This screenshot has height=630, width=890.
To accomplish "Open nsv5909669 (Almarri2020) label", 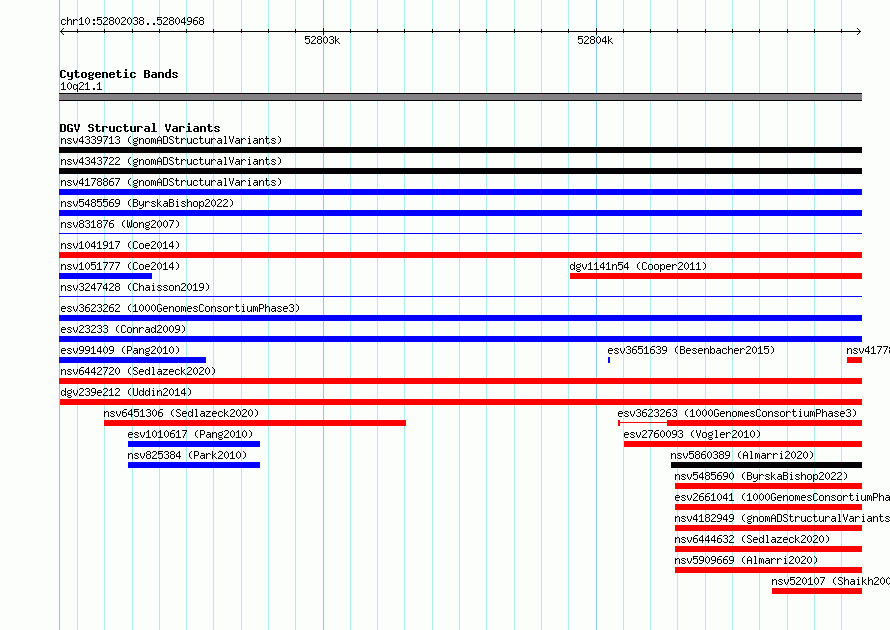I will [746, 560].
